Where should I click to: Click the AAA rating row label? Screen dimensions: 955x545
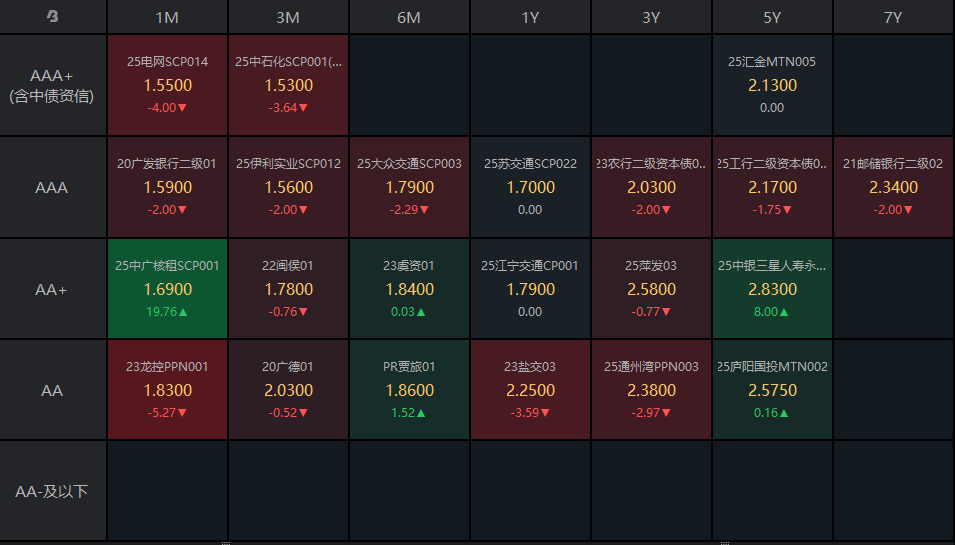(52, 187)
